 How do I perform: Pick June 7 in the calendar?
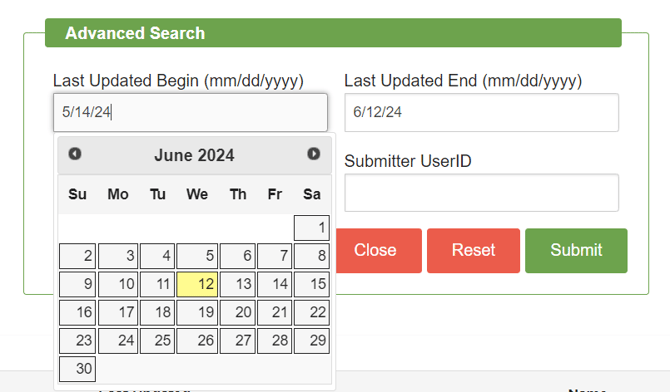[x=274, y=256]
